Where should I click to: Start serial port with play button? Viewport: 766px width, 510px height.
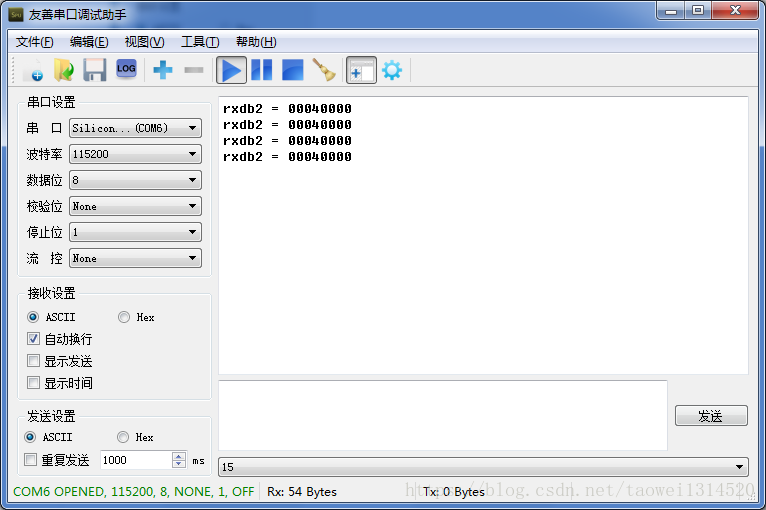[x=231, y=70]
